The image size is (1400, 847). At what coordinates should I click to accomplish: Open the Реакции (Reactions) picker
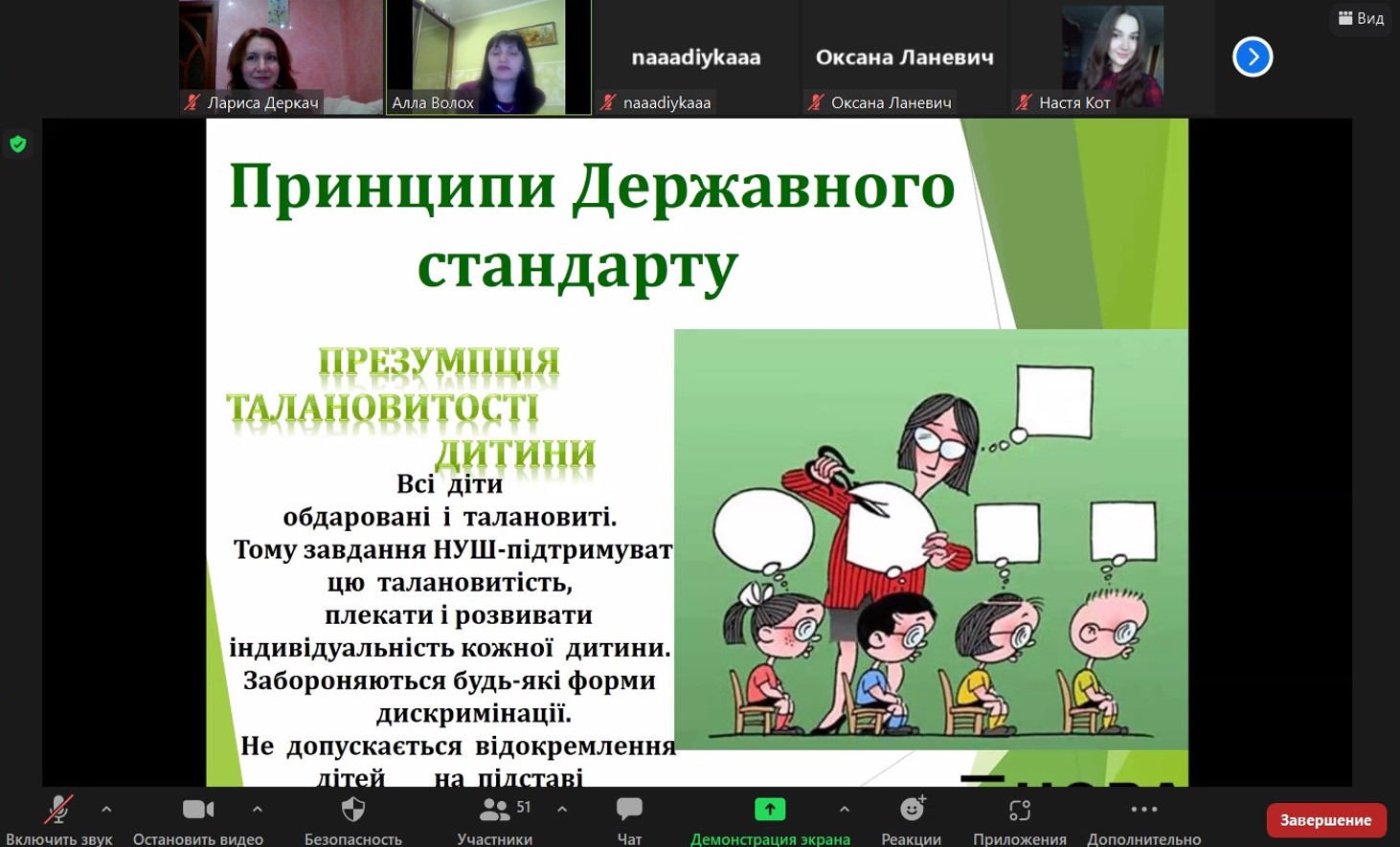pyautogui.click(x=911, y=809)
